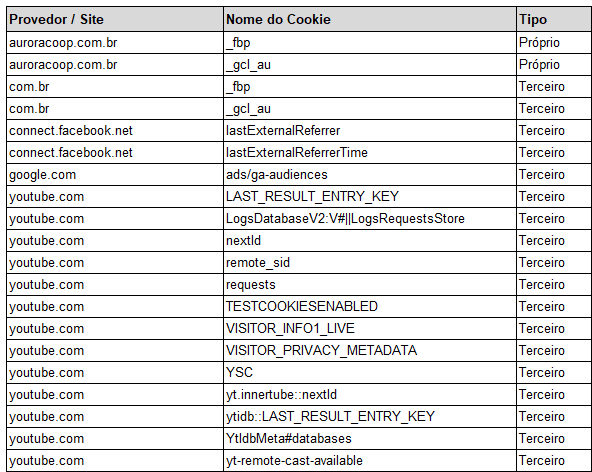Click the LAST_RESULT_ENTRY_KEY cookie cell
592x472 pixels.
(370, 196)
